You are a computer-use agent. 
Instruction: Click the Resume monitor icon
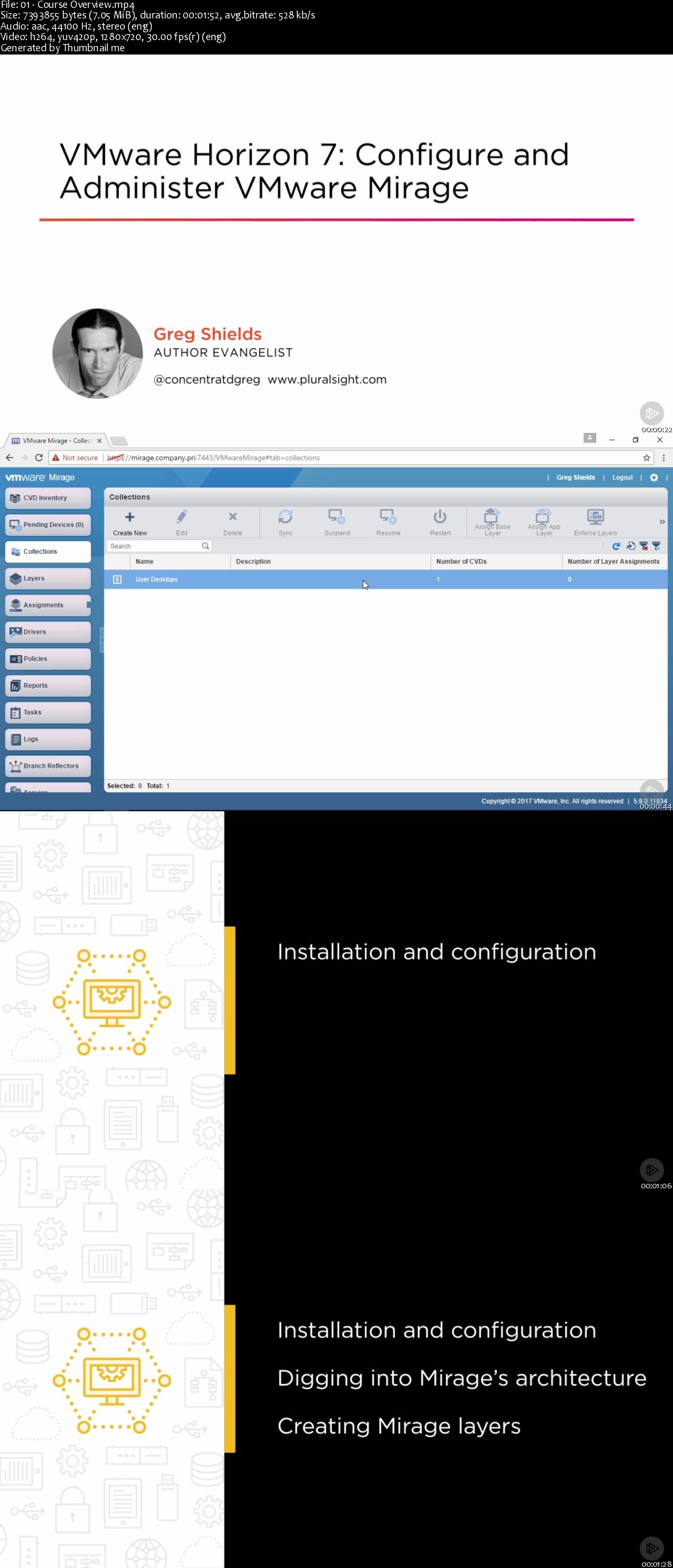pyautogui.click(x=388, y=517)
